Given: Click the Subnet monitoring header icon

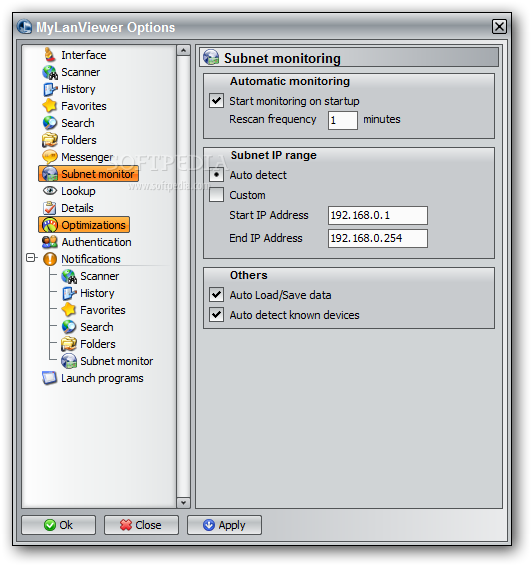Looking at the screenshot, I should 211,58.
